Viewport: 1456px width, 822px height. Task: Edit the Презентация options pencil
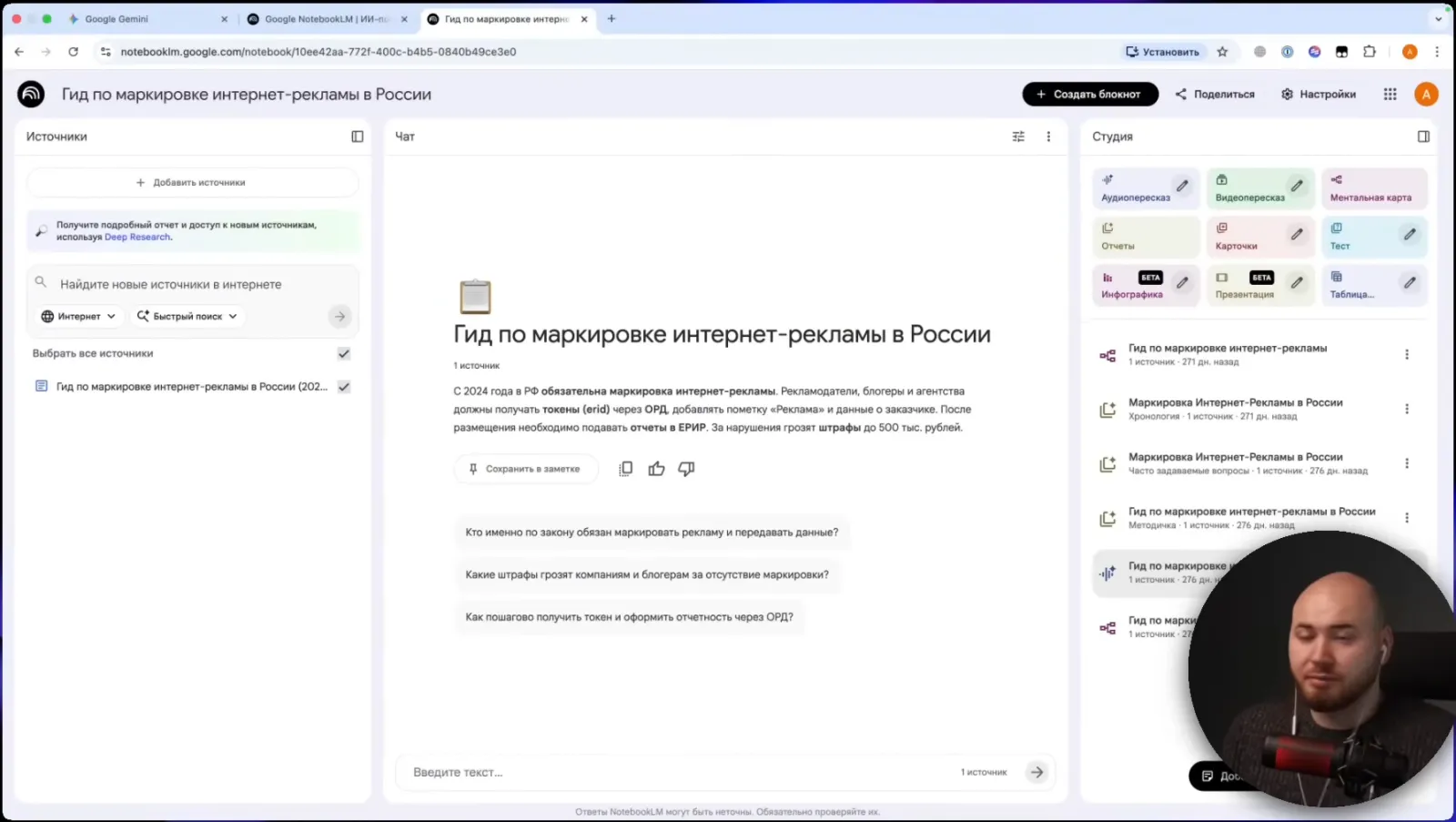[1297, 283]
